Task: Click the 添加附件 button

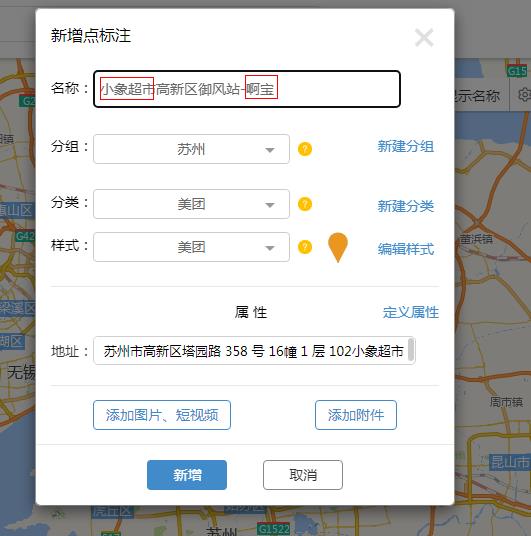Action: point(356,415)
